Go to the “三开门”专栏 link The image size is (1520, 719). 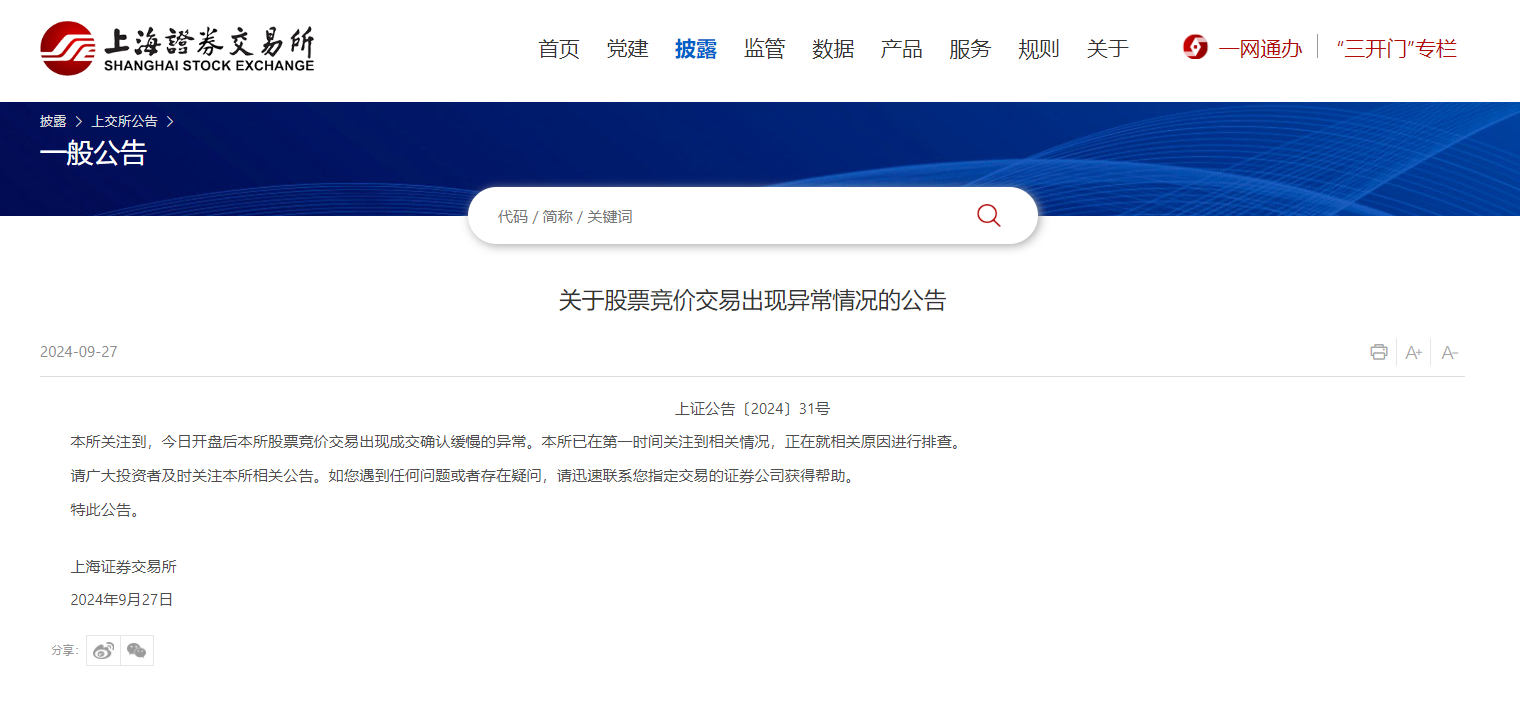[x=1396, y=49]
